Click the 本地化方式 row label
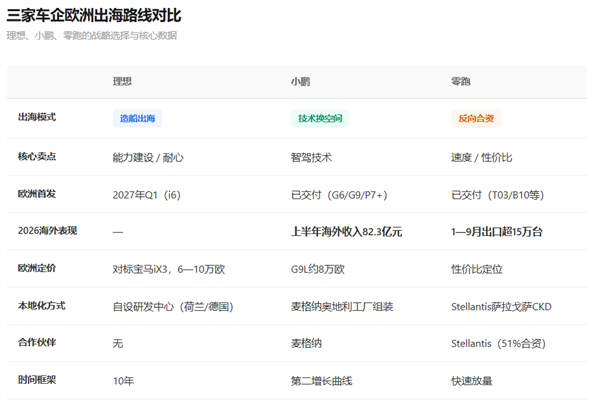This screenshot has height=403, width=600. click(42, 306)
